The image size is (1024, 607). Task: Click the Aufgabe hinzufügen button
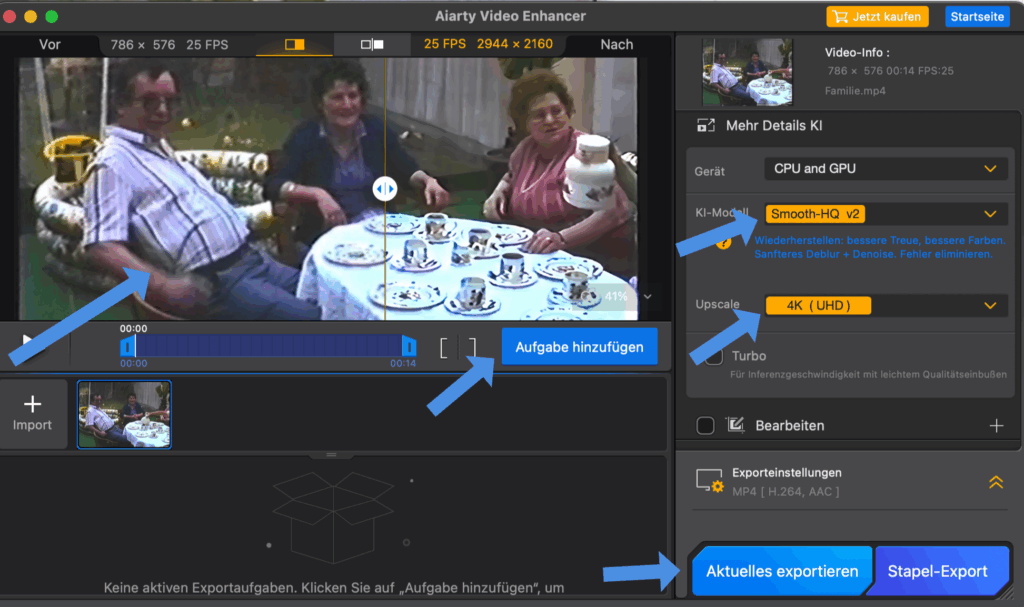coord(579,347)
